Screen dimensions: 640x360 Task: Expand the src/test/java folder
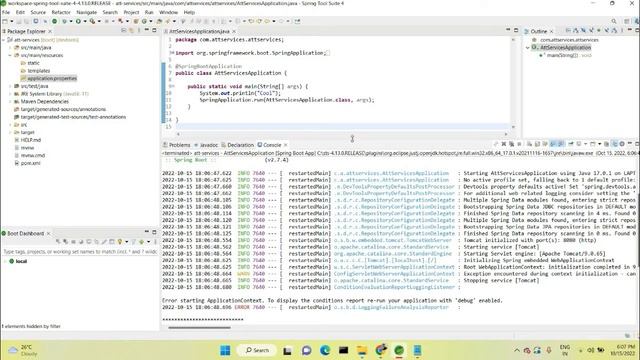pos(11,86)
